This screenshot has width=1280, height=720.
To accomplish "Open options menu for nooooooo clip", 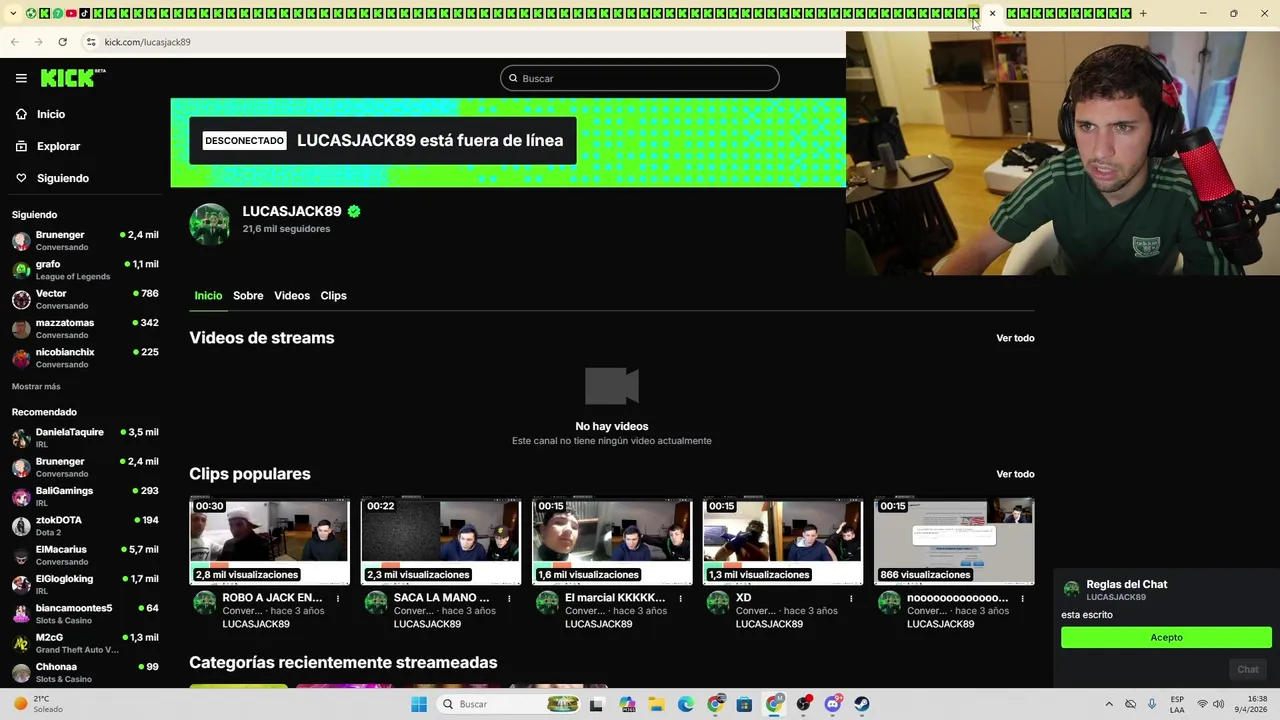I will (x=1022, y=599).
